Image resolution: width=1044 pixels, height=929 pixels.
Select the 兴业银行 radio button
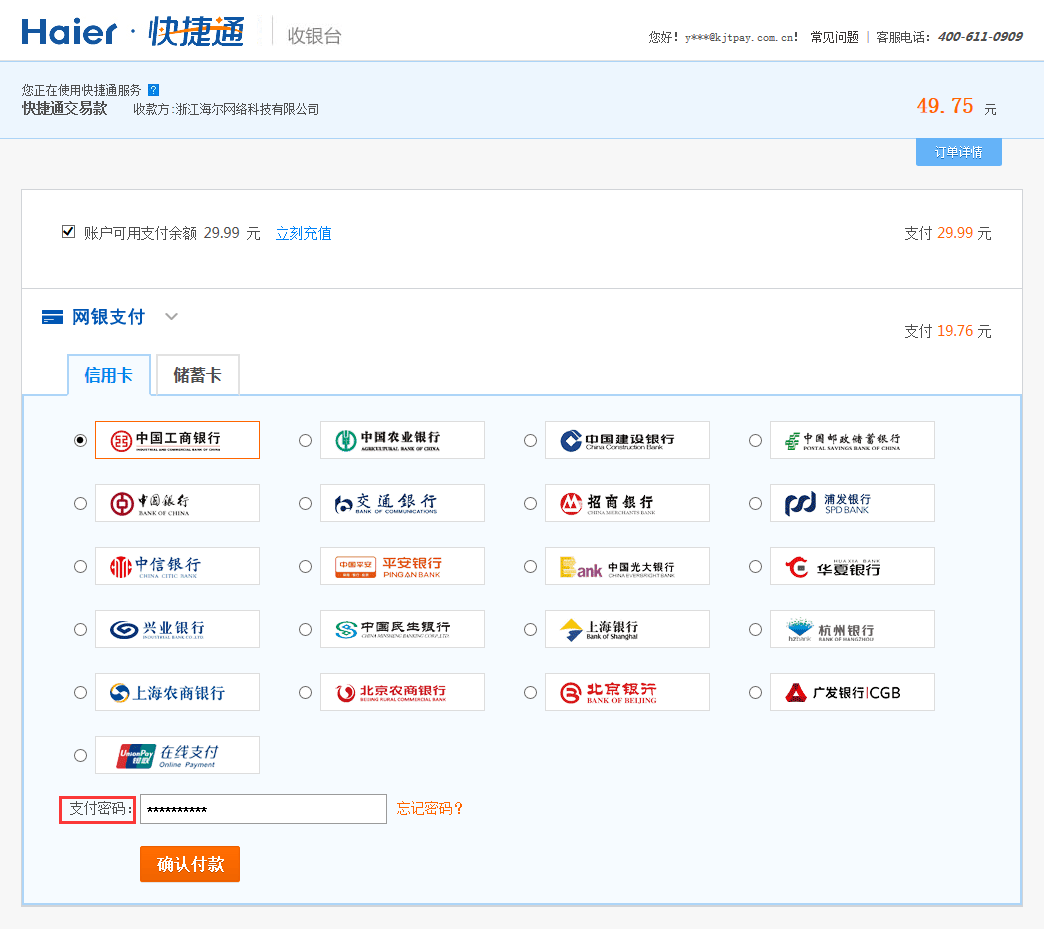point(81,629)
